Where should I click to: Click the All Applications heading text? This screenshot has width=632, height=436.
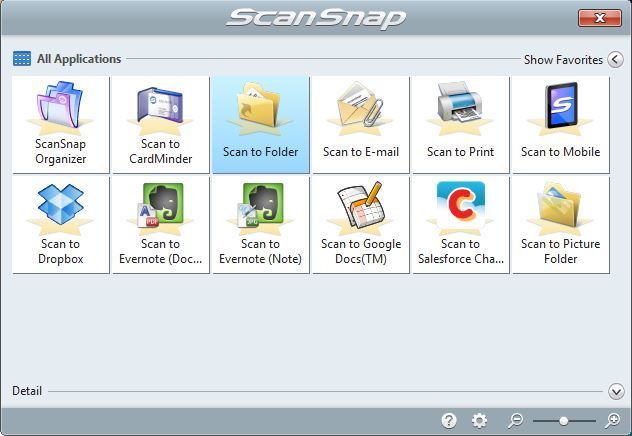point(79,59)
